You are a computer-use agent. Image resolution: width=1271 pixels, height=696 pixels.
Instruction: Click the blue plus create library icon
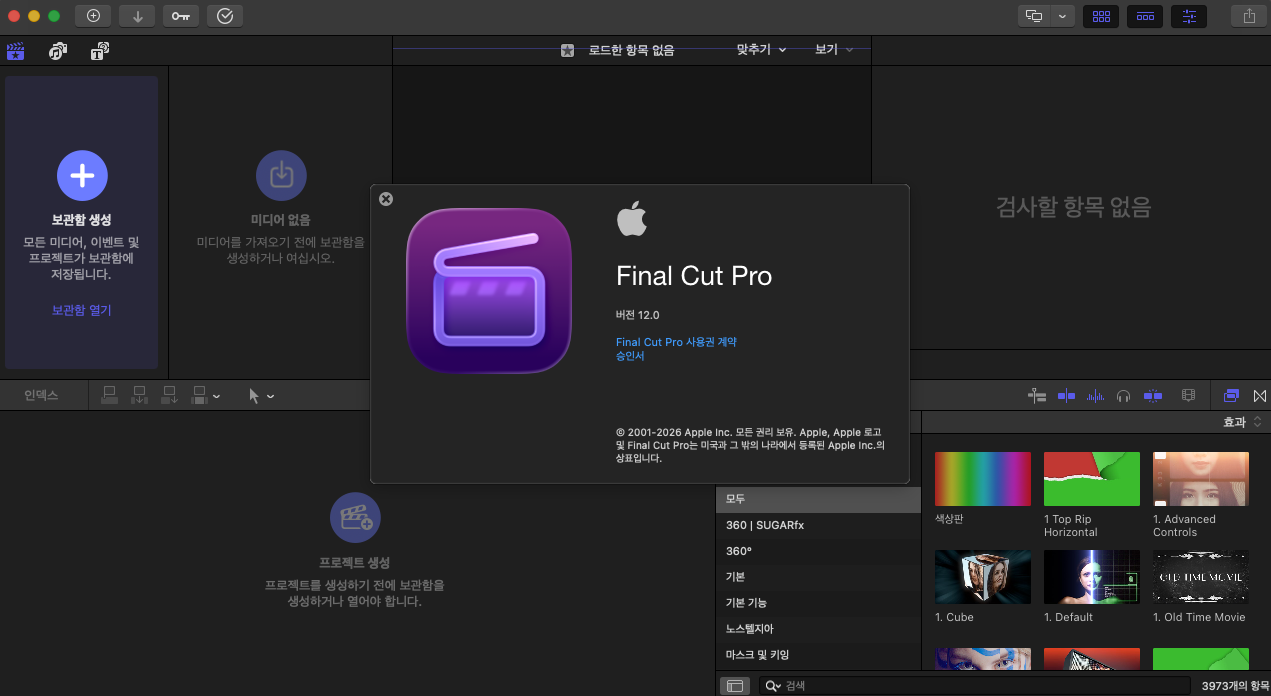click(x=82, y=176)
